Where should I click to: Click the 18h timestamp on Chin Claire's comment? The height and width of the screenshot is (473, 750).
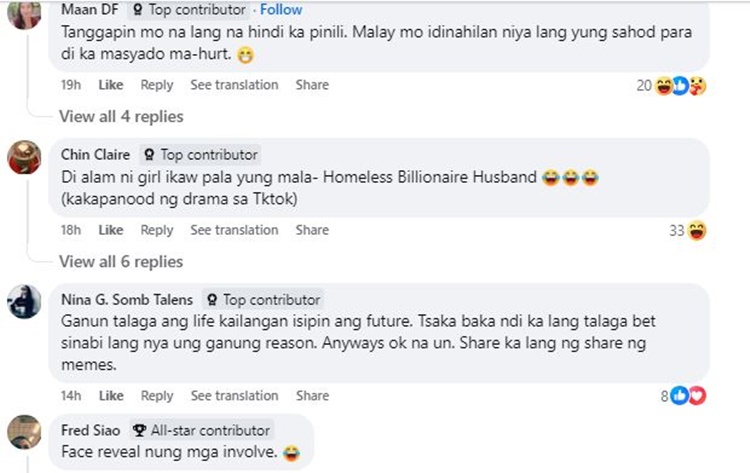tap(71, 230)
